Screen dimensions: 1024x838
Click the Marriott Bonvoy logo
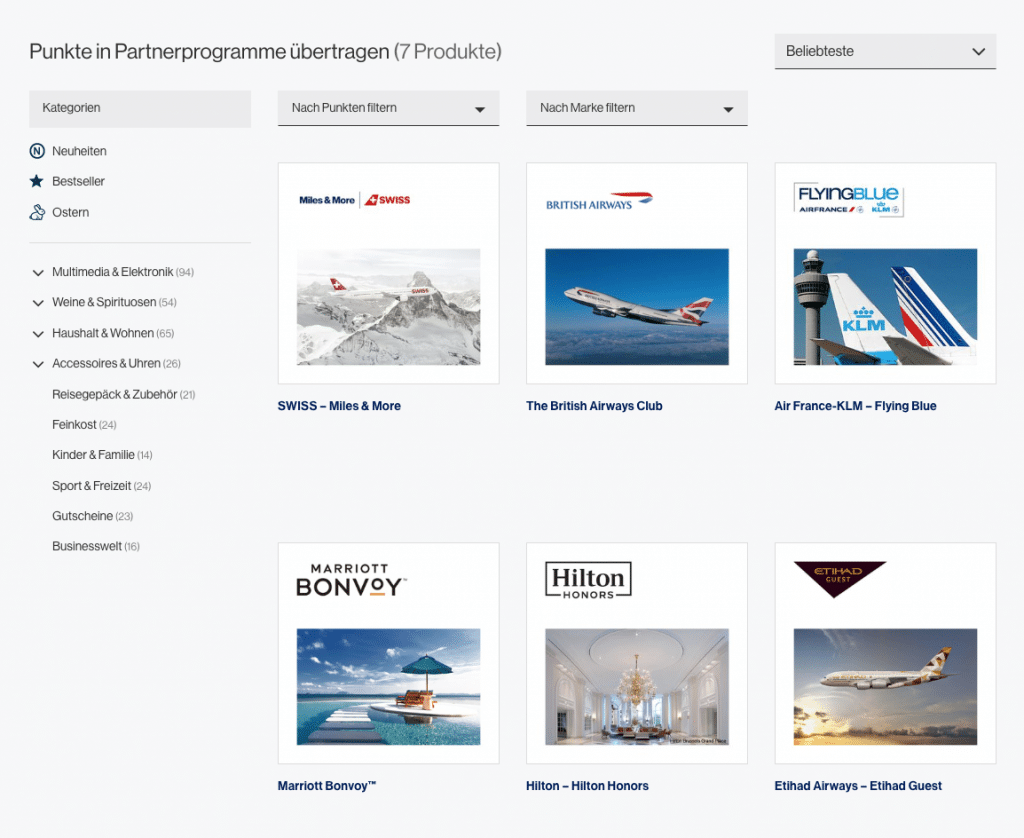tap(351, 580)
